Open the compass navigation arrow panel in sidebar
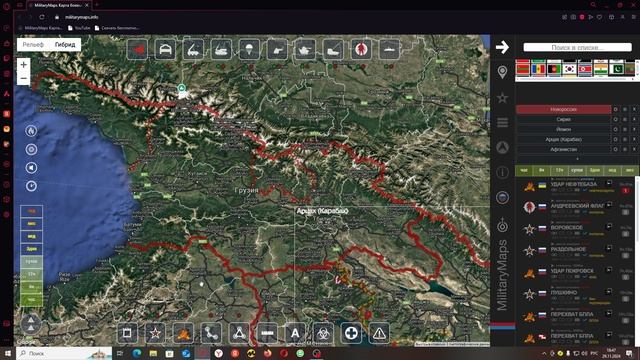The image size is (640, 360). pos(502,147)
